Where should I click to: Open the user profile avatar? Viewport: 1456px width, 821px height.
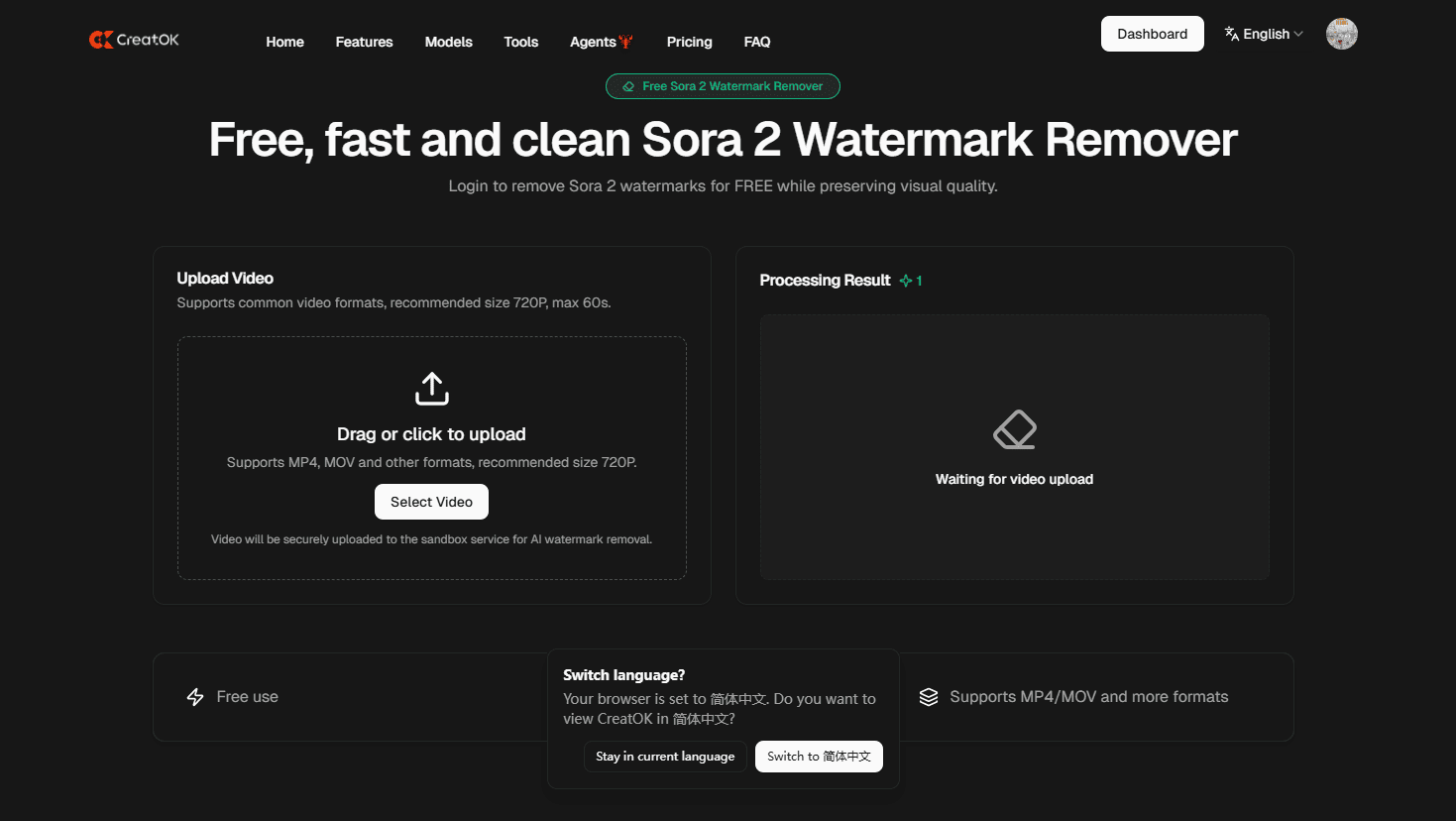1341,34
